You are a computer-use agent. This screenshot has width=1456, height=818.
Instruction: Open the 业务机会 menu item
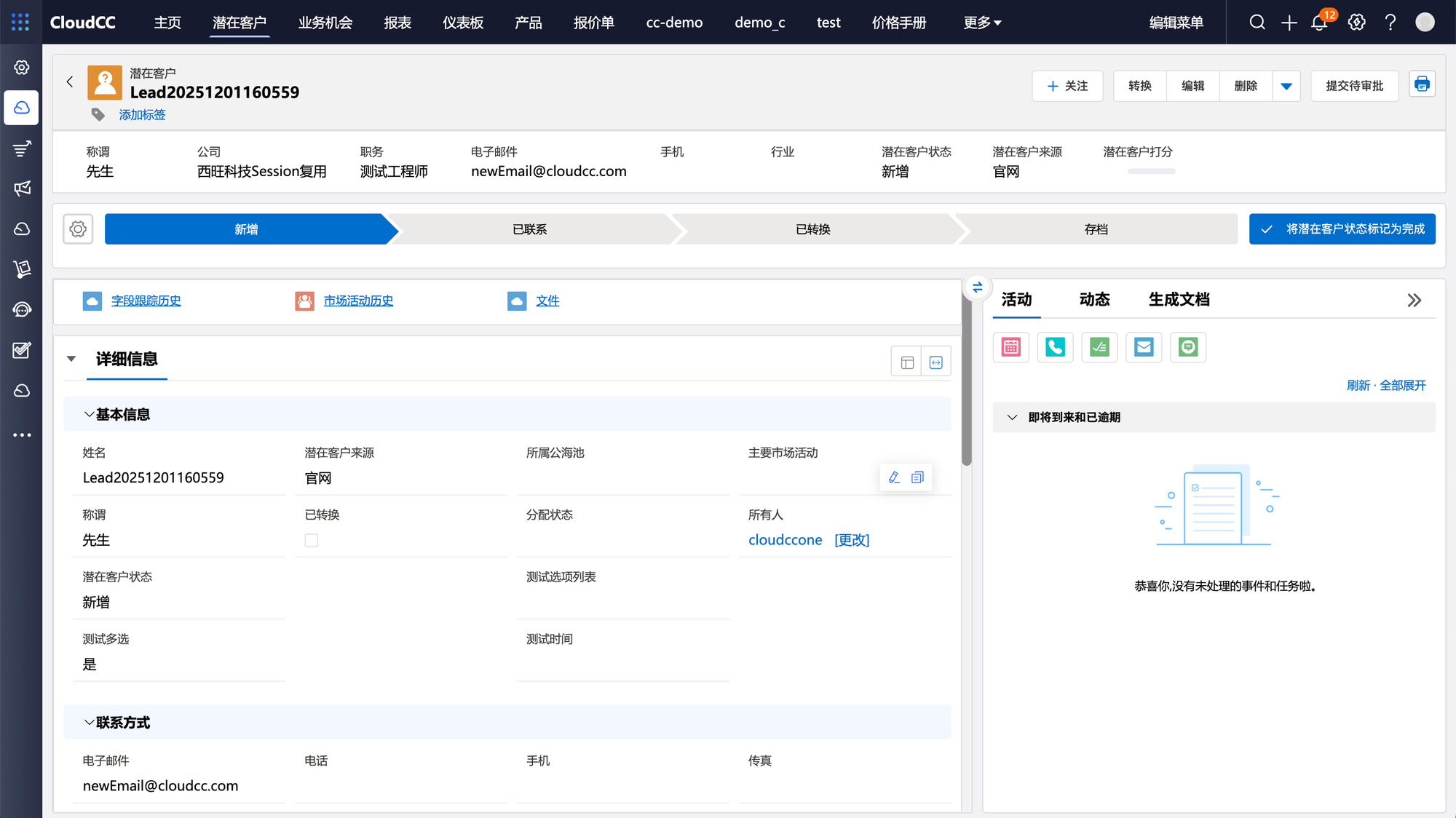tap(325, 23)
